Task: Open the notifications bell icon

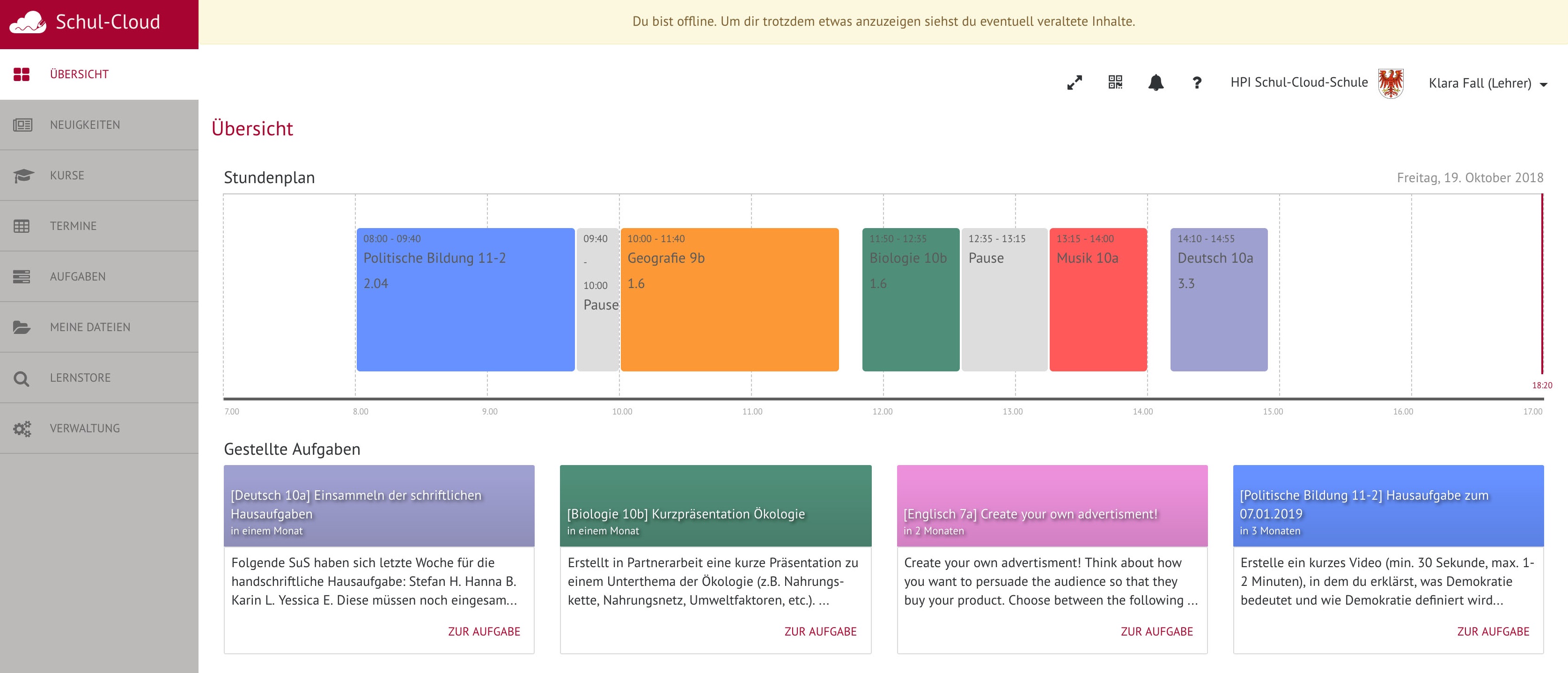Action: coord(1156,82)
